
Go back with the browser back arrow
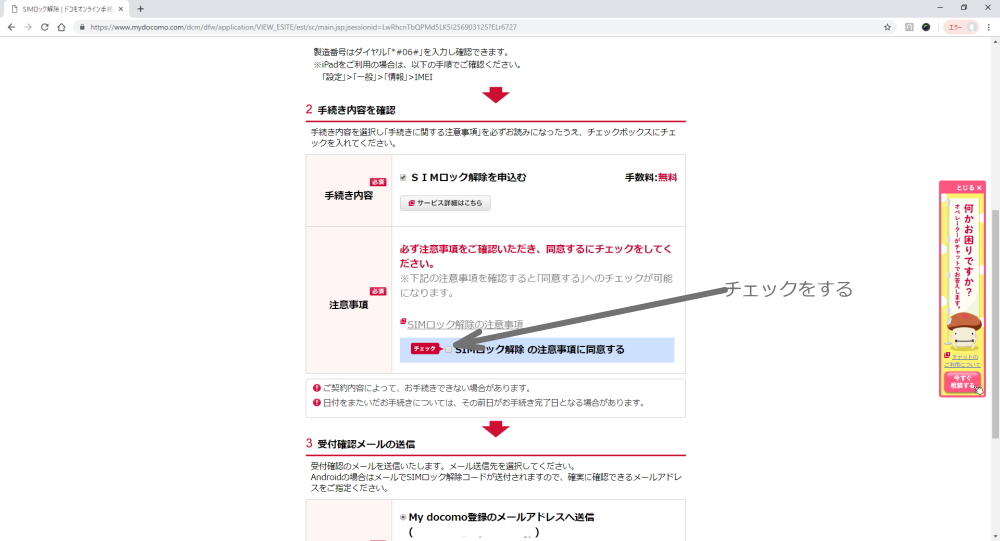[x=11, y=27]
